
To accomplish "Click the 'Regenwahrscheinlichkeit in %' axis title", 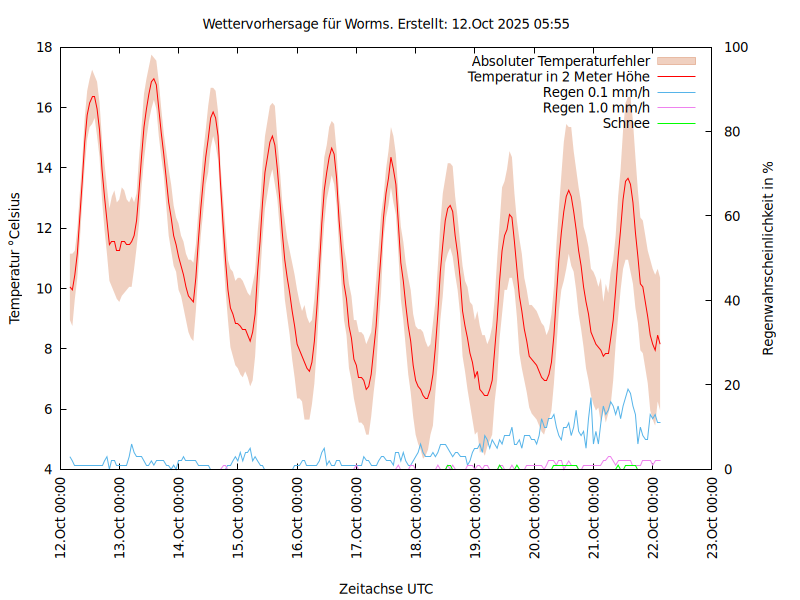I will (x=769, y=258).
